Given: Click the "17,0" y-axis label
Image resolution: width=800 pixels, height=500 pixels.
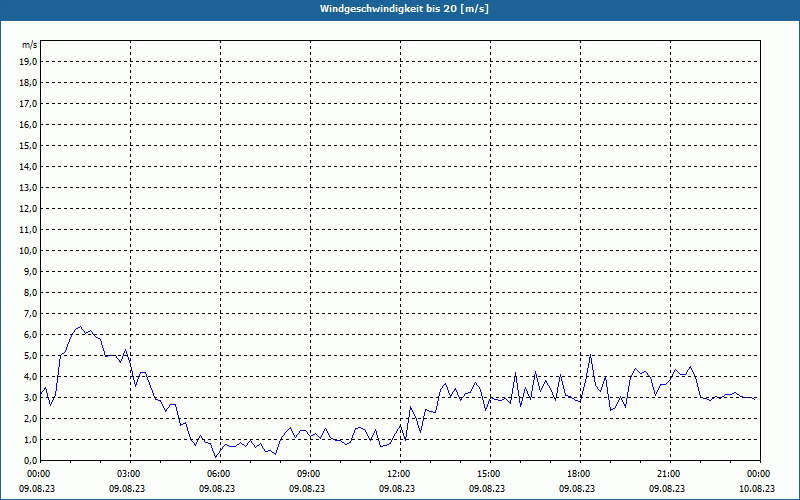Looking at the screenshot, I should click(x=29, y=104).
